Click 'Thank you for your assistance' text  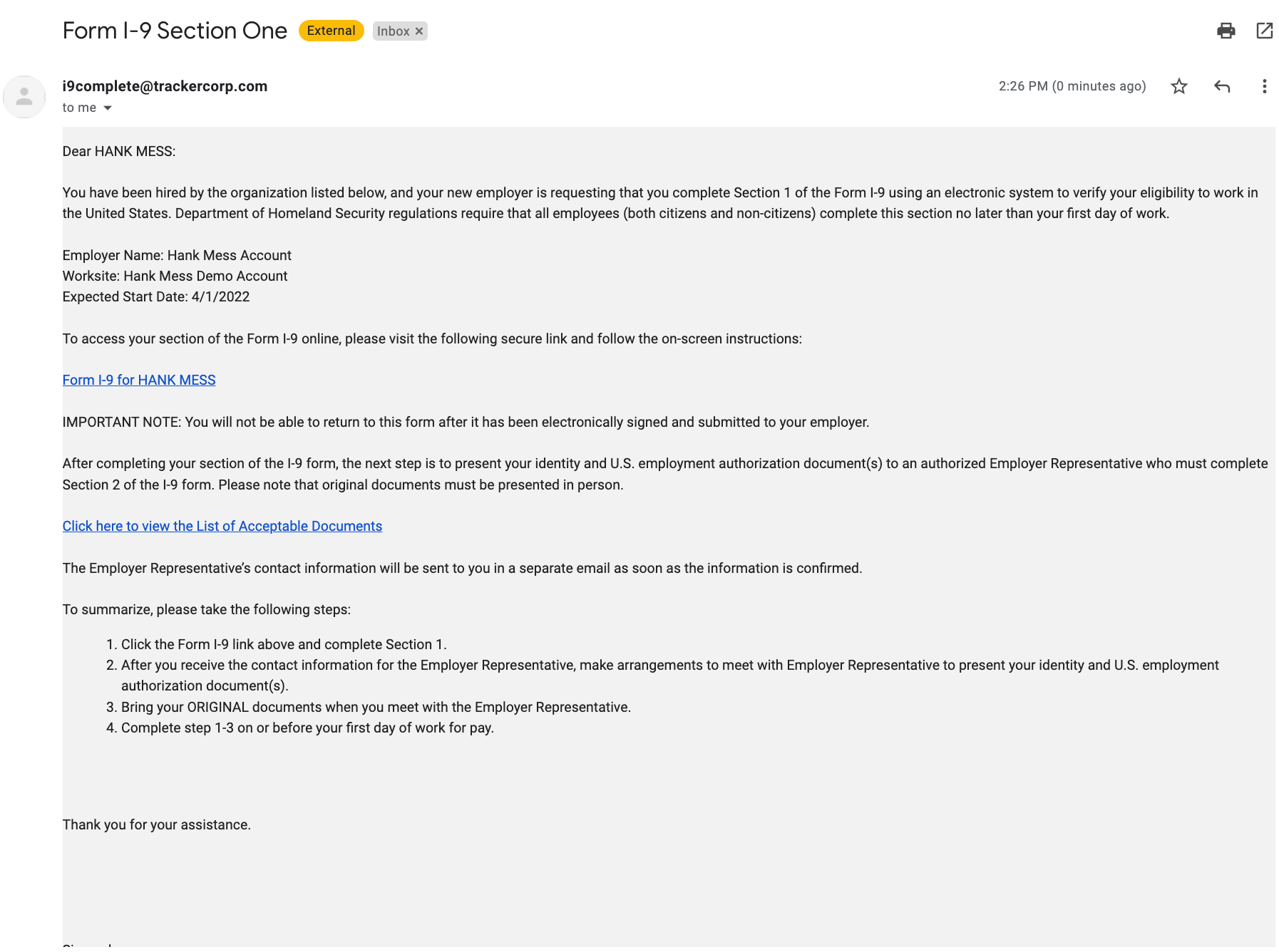coord(157,825)
